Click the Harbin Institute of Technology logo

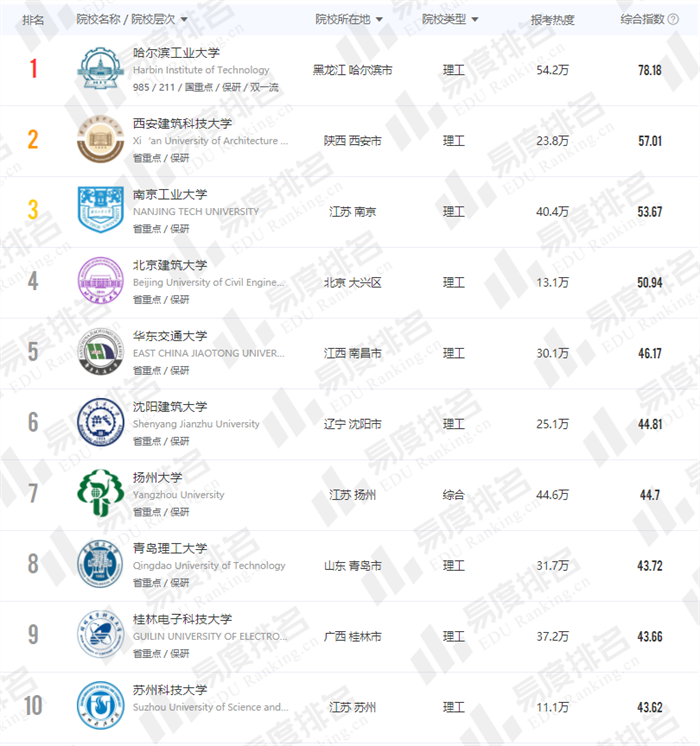(103, 70)
